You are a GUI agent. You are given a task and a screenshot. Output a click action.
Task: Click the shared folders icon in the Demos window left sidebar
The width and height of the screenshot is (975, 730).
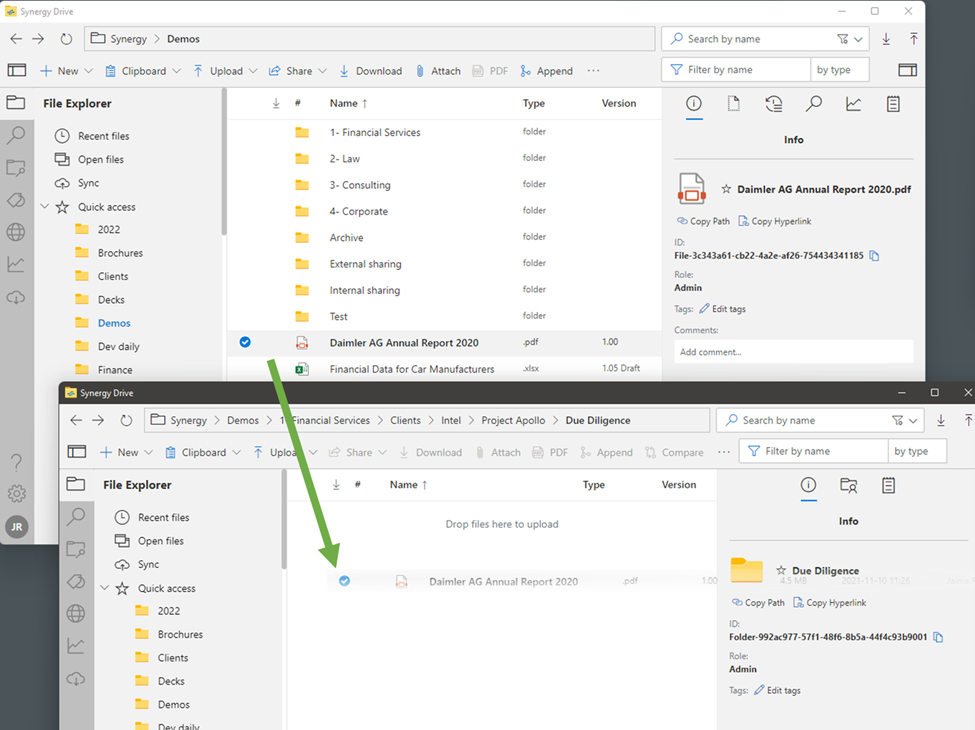[16, 167]
